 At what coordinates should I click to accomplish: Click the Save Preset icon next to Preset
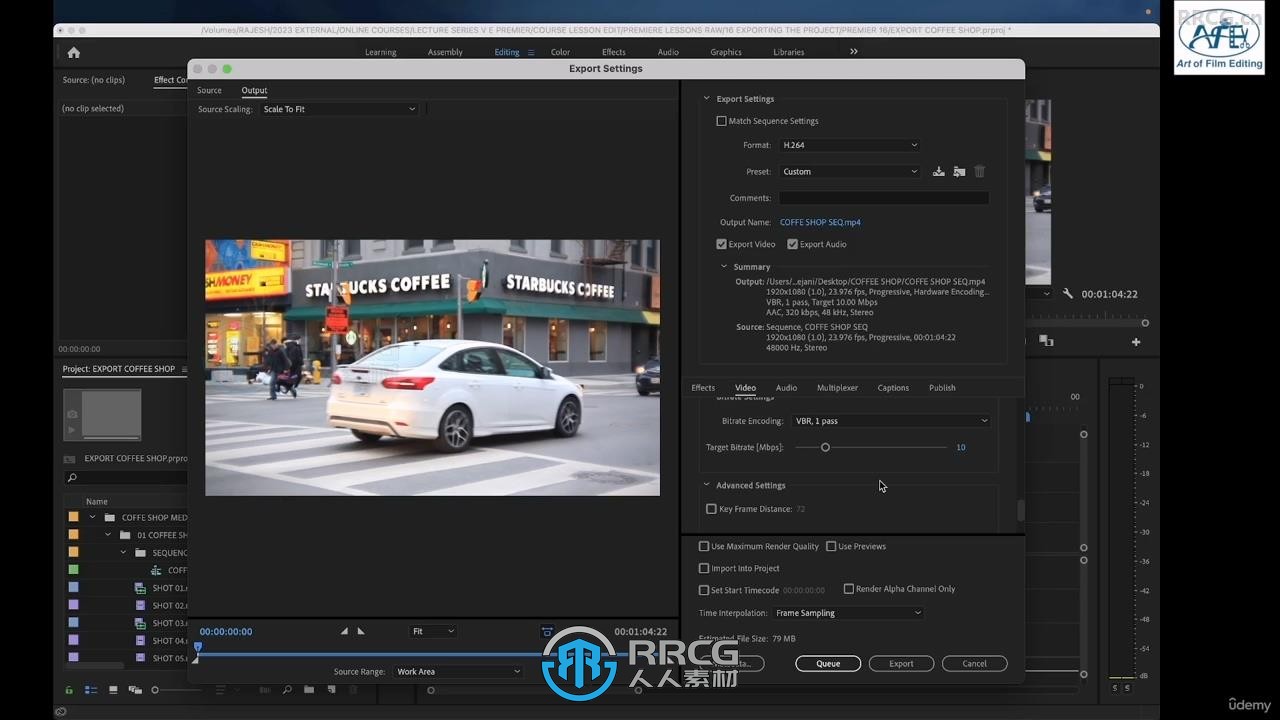(938, 172)
